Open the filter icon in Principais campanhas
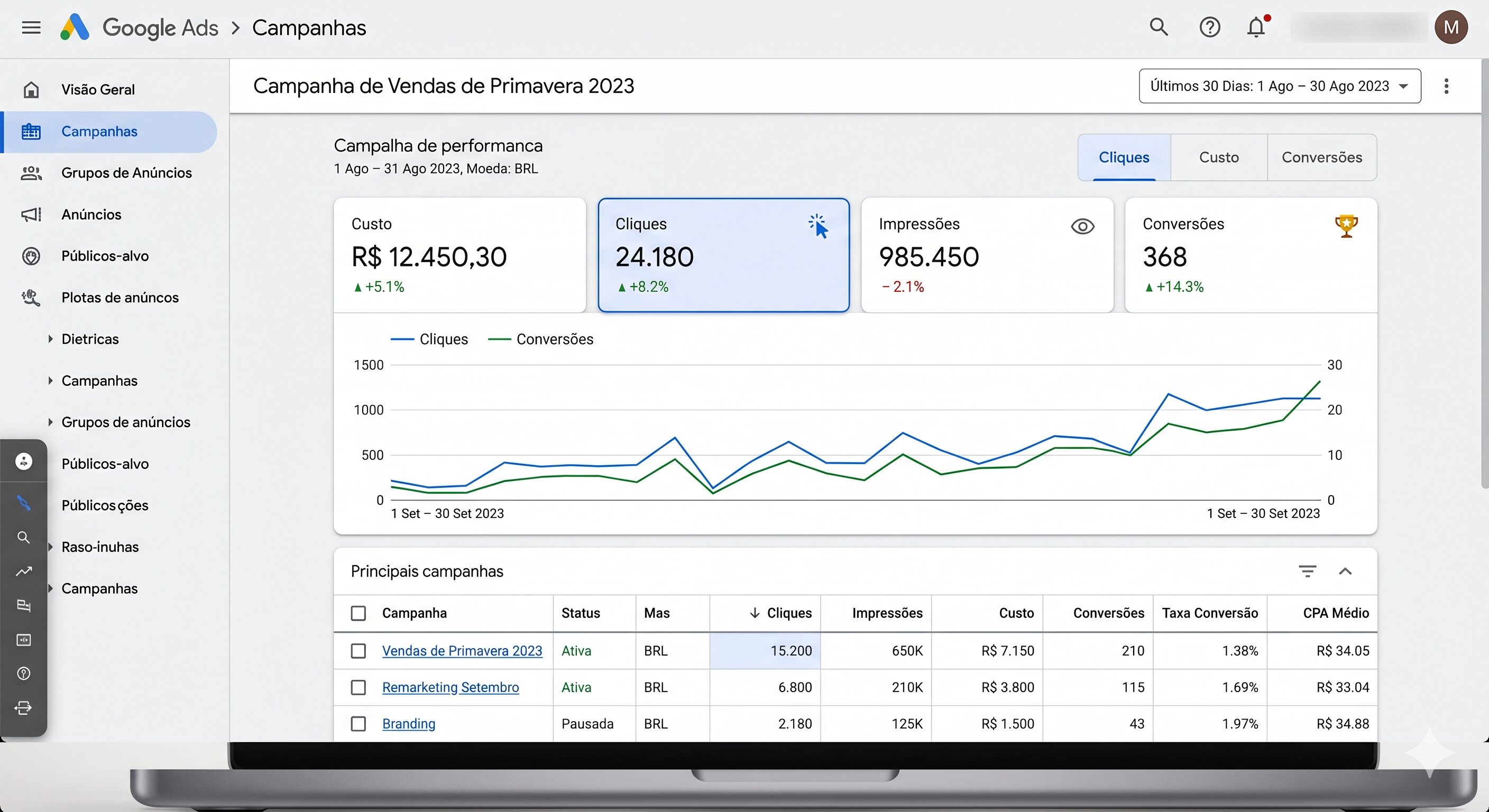This screenshot has height=812, width=1489. point(1308,571)
